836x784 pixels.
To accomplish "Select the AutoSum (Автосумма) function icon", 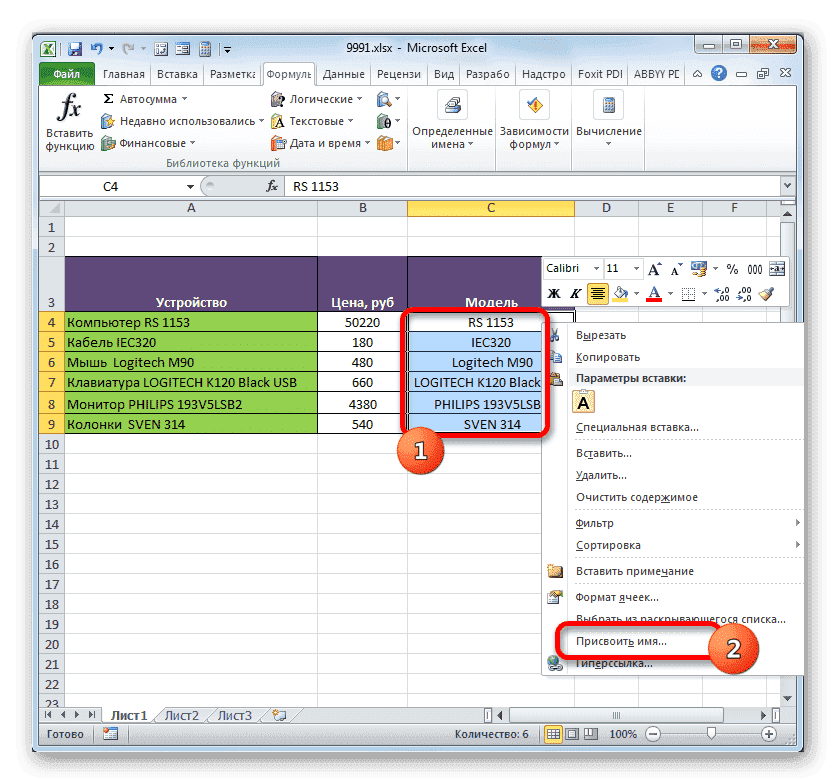I will click(x=130, y=99).
